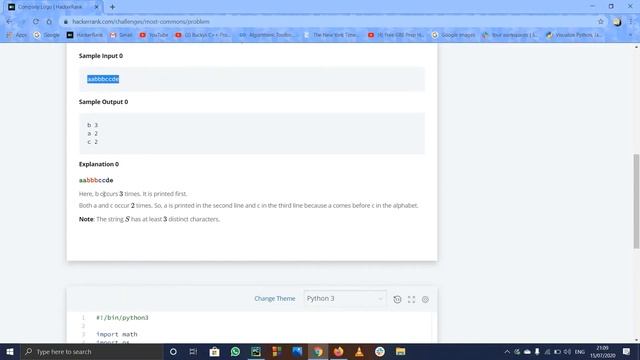Switch the ENG input language
Screen dimensions: 640x360
pos(580,351)
